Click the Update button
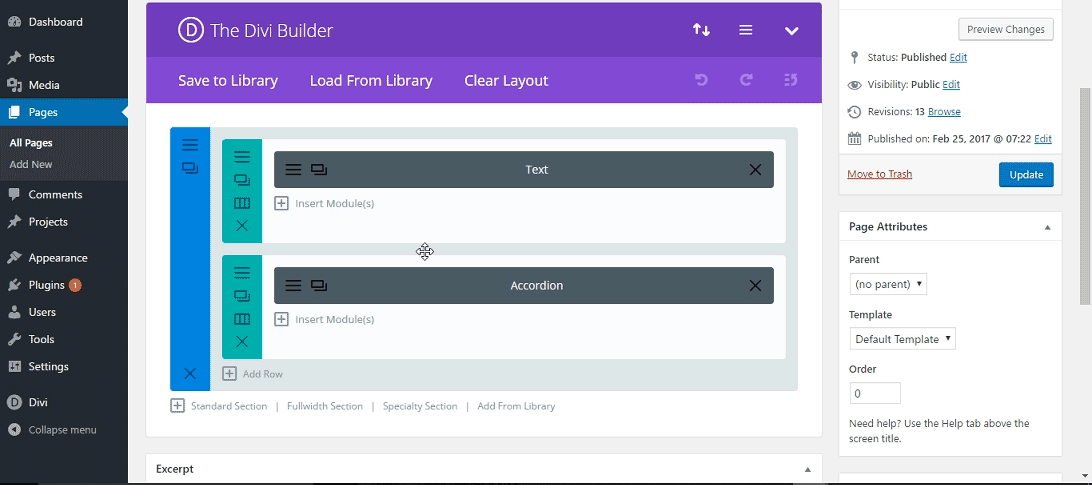 (x=1026, y=175)
